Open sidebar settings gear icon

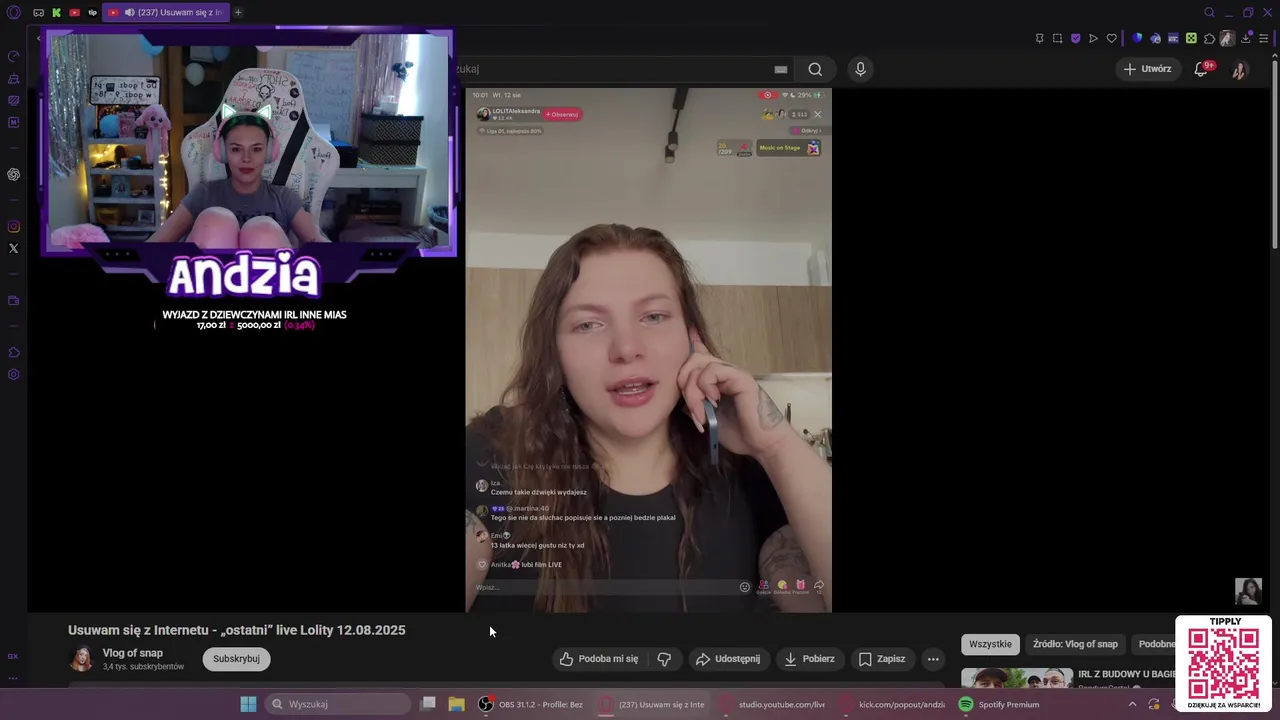coord(13,375)
